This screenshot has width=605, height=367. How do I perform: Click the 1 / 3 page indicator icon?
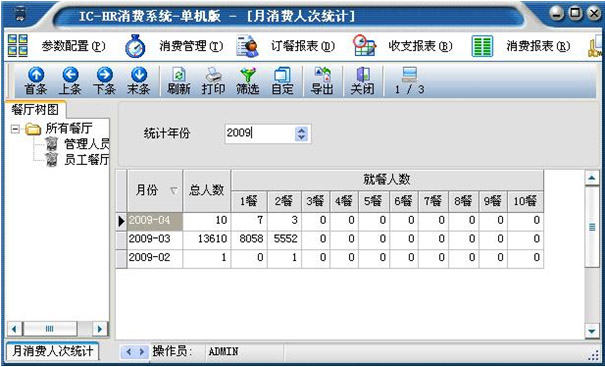point(409,74)
